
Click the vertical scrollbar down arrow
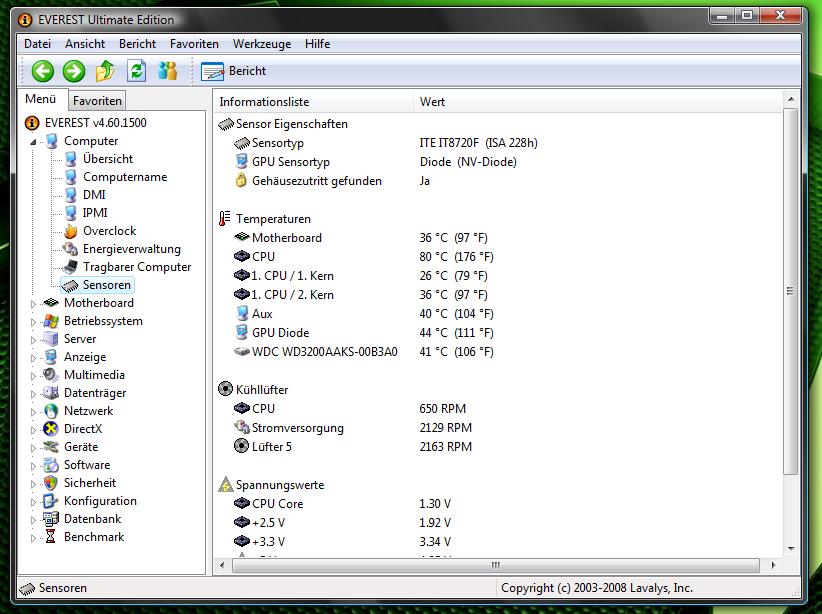[x=791, y=549]
